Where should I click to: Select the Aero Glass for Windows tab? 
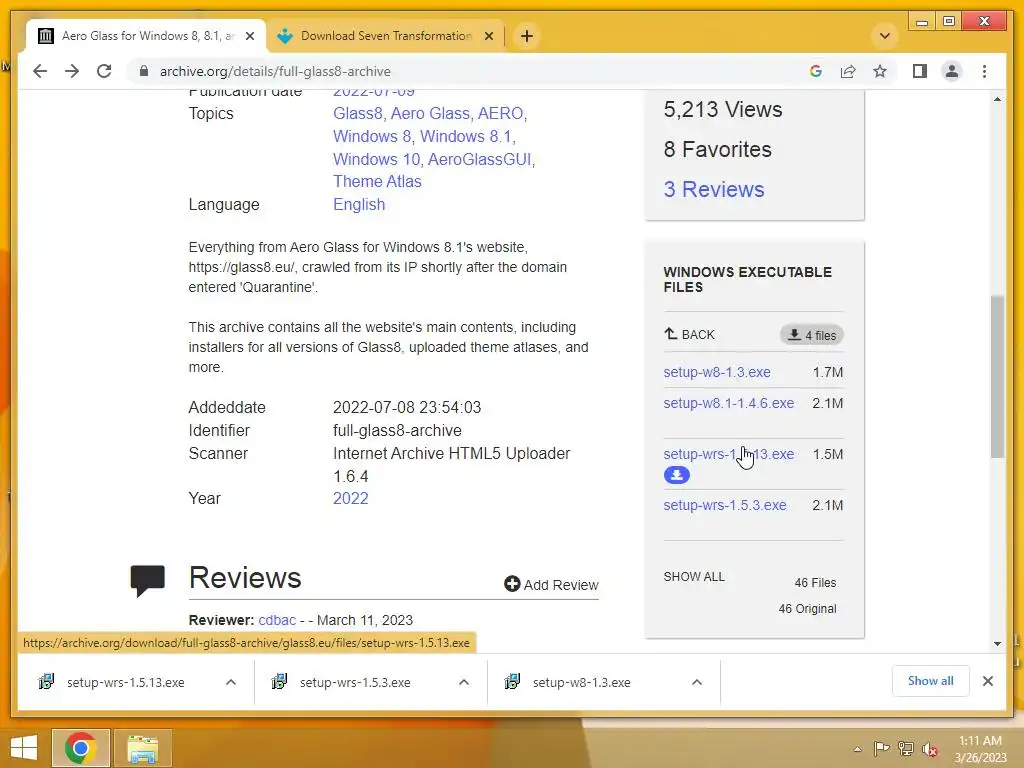(x=146, y=36)
